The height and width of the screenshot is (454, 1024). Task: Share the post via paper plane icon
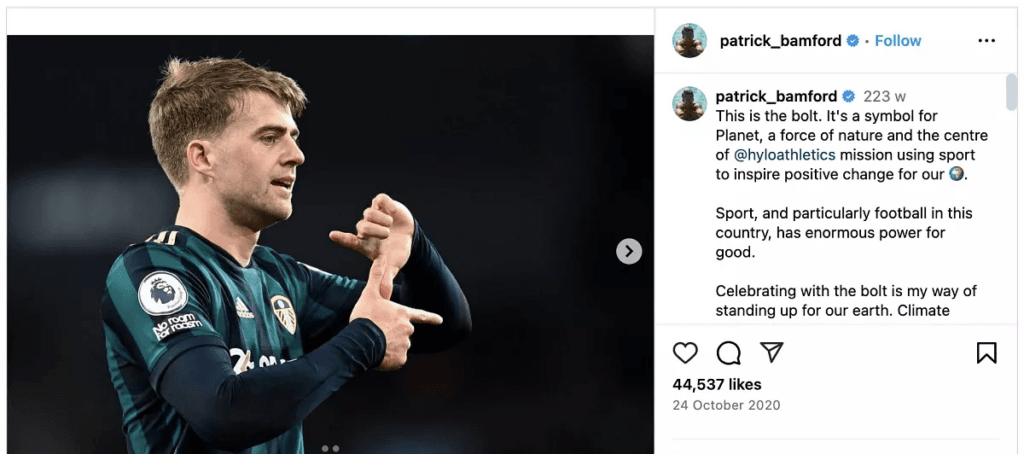tap(771, 353)
